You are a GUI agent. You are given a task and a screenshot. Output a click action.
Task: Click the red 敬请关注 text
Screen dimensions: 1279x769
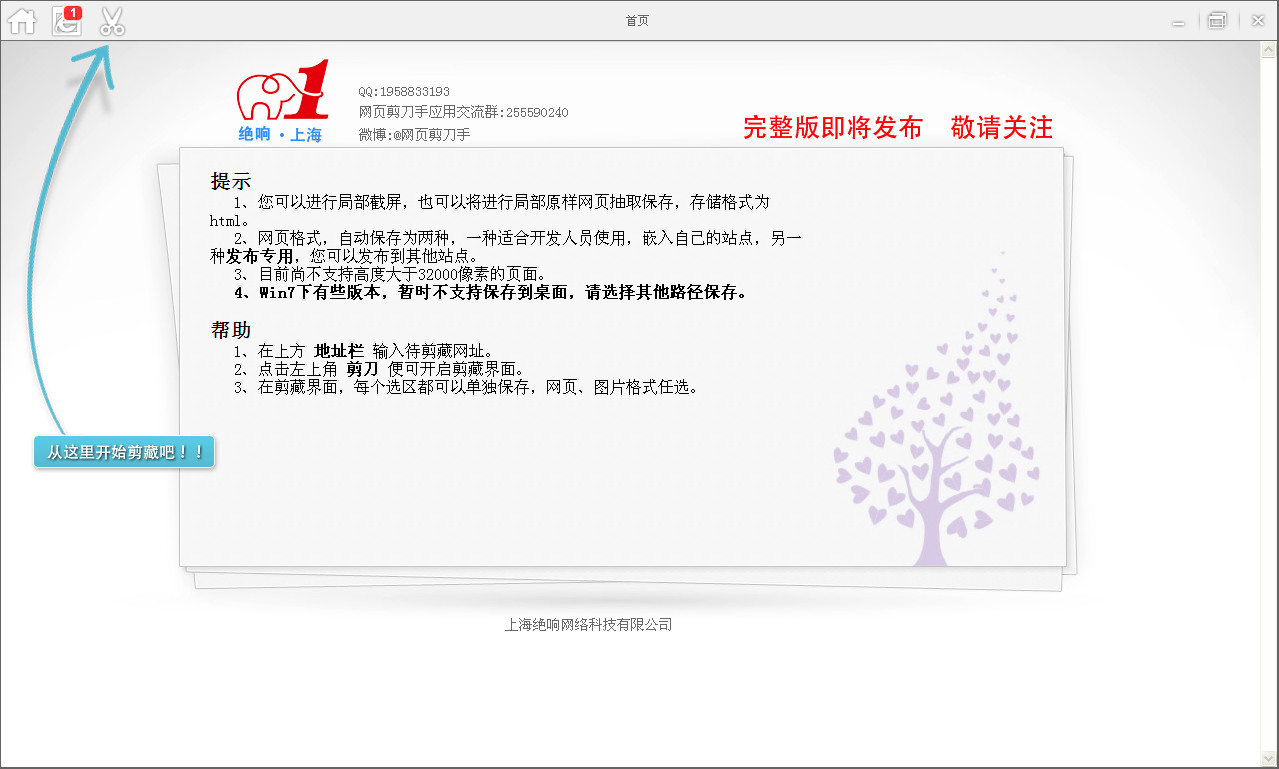[1002, 128]
